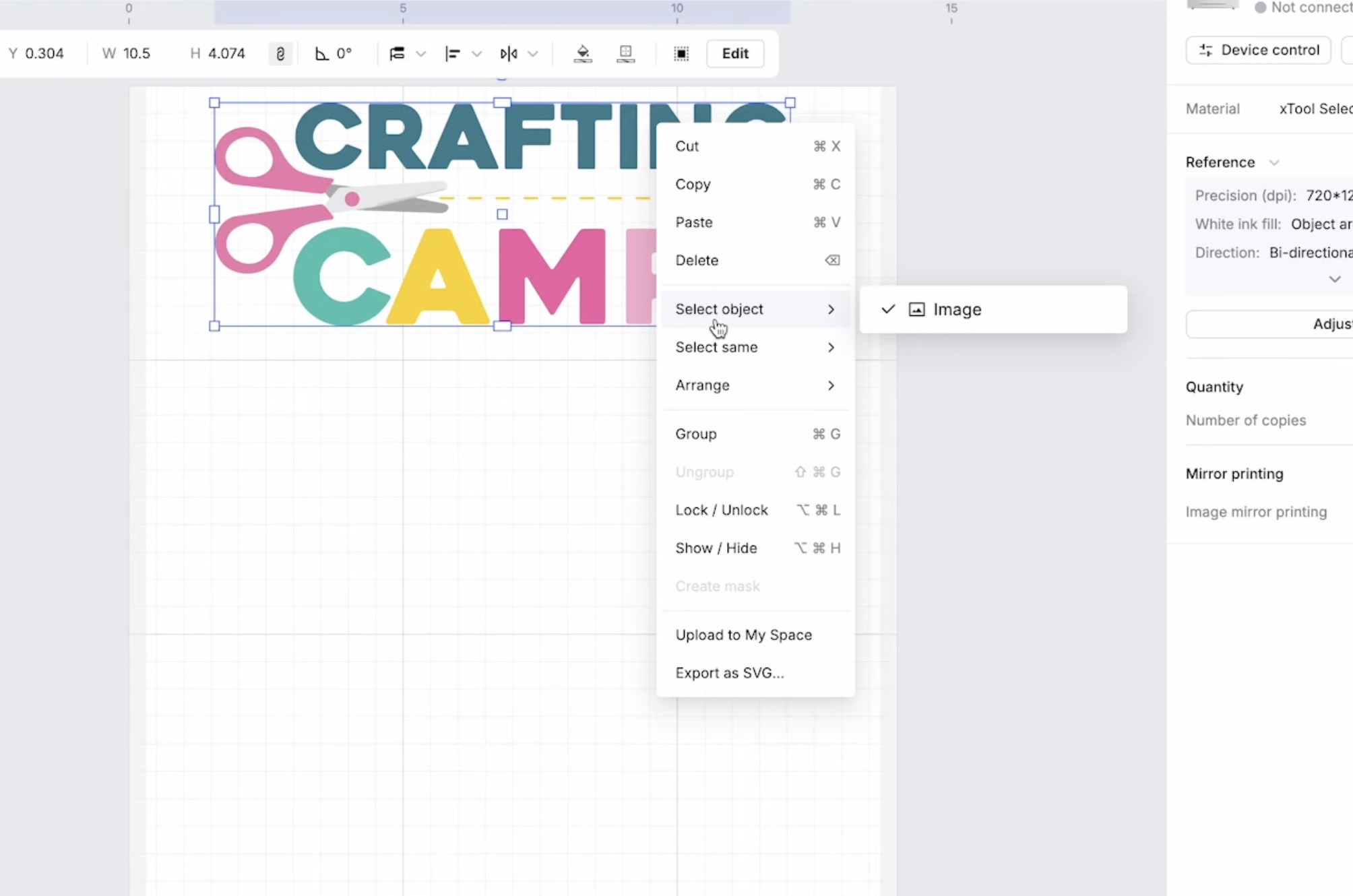Screen dimensions: 1353x896
Task: Collapse the Reference section
Action: [x=1274, y=162]
